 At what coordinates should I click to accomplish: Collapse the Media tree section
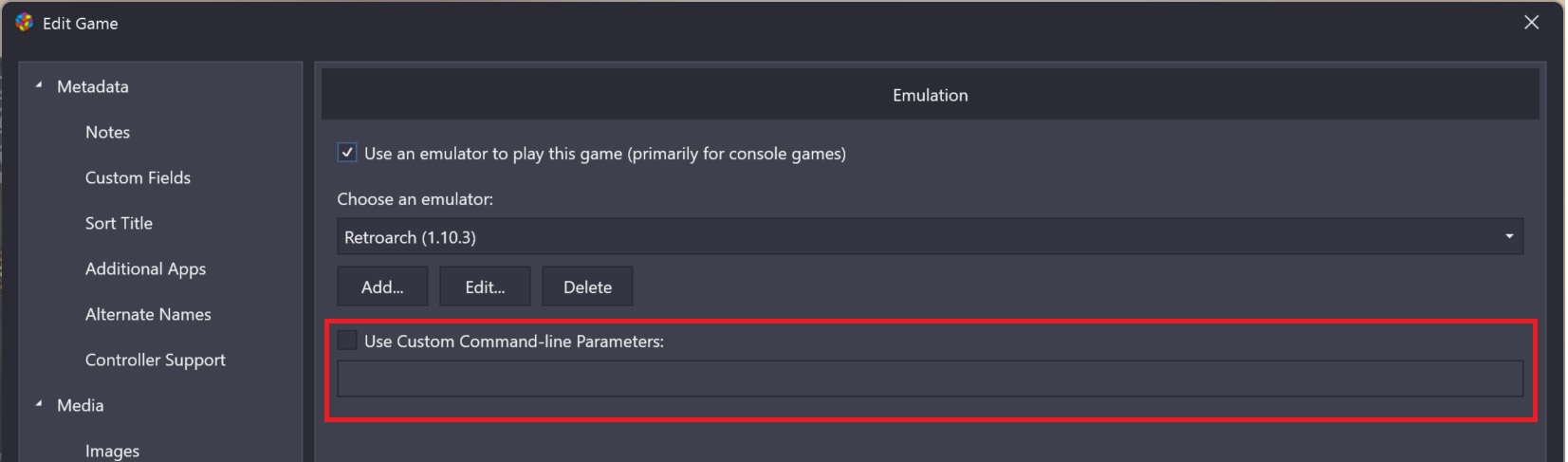(x=39, y=404)
